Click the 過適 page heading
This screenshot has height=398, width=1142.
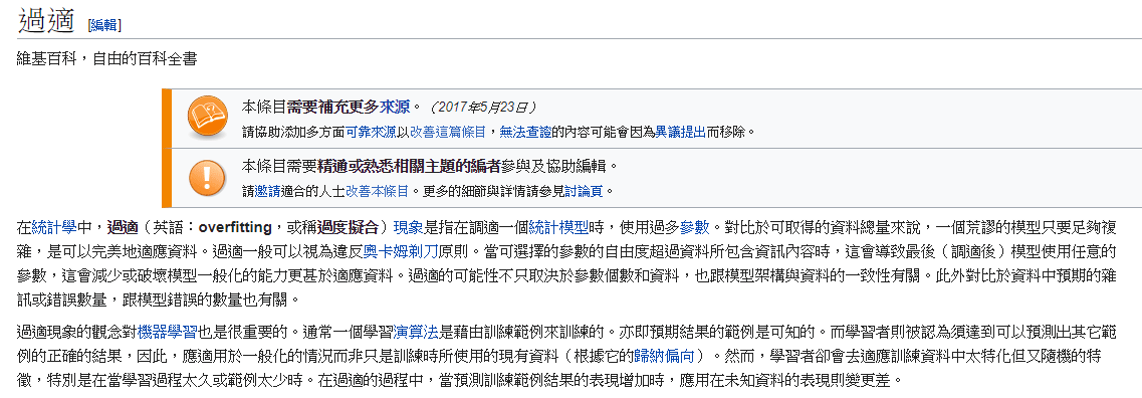click(47, 20)
